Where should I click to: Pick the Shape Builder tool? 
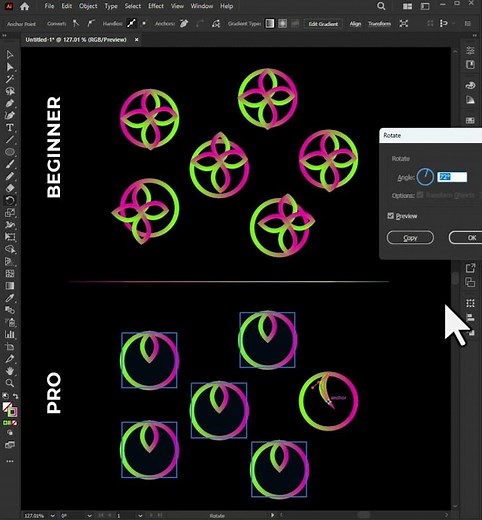pyautogui.click(x=10, y=249)
